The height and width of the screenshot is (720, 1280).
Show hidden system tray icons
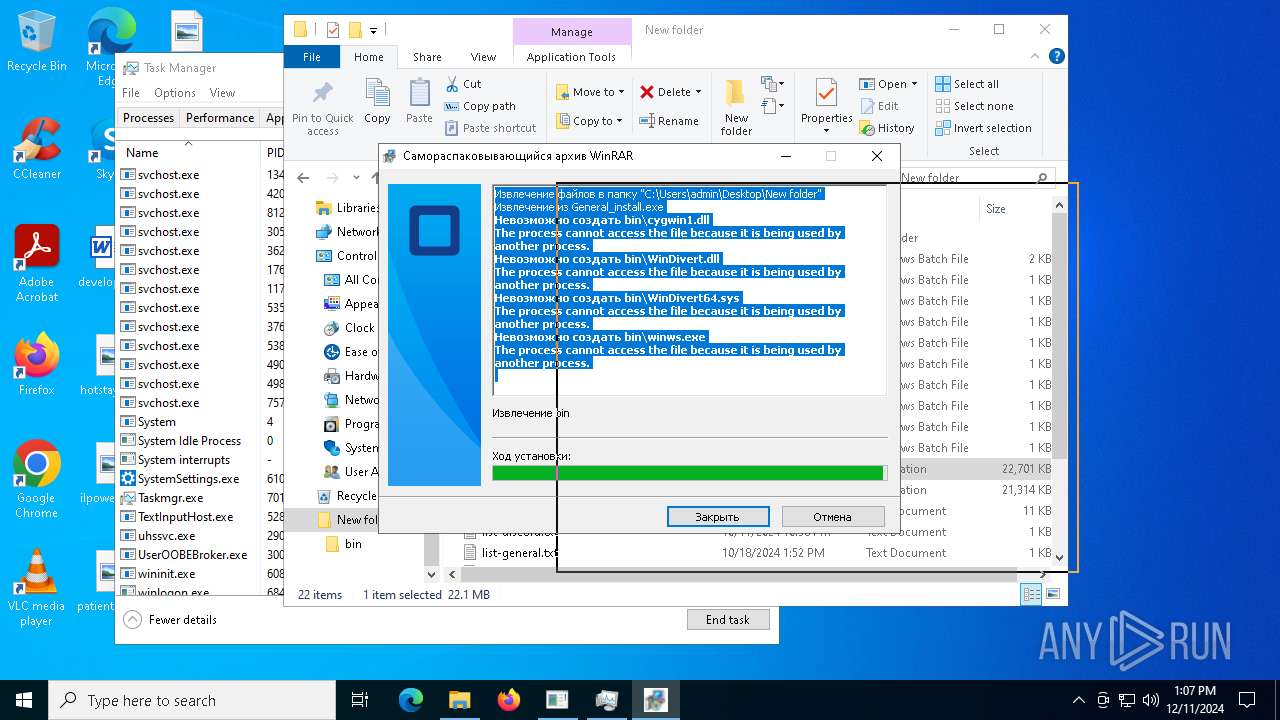1078,700
